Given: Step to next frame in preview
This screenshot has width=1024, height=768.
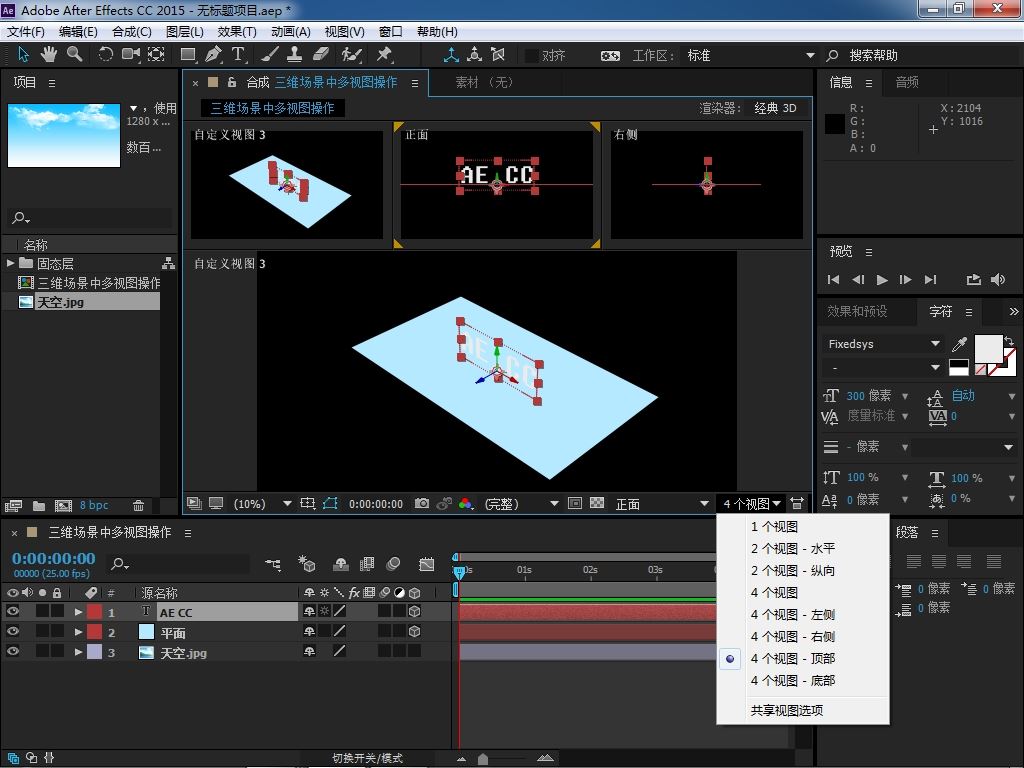Looking at the screenshot, I should point(905,280).
